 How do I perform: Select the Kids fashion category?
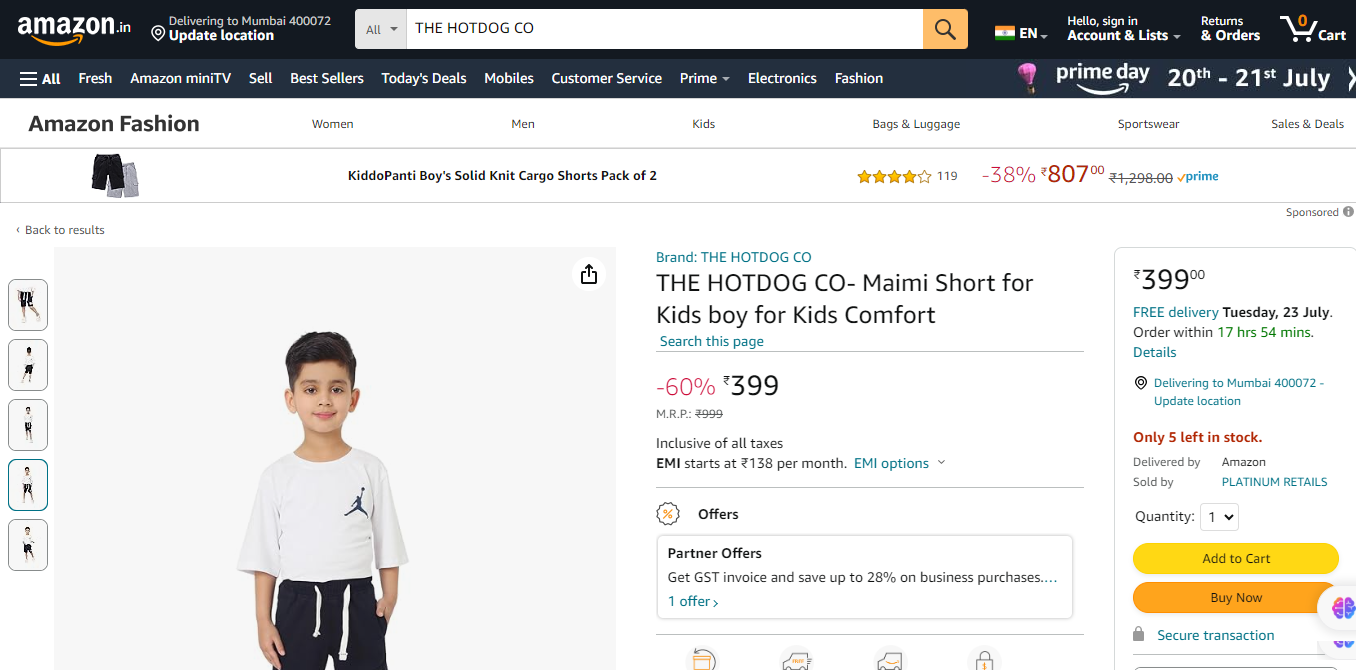coord(703,124)
